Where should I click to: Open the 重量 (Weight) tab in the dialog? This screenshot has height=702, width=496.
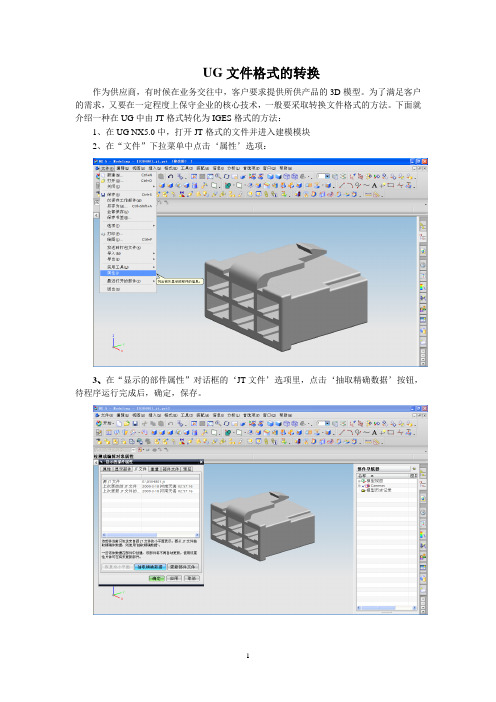[154, 469]
